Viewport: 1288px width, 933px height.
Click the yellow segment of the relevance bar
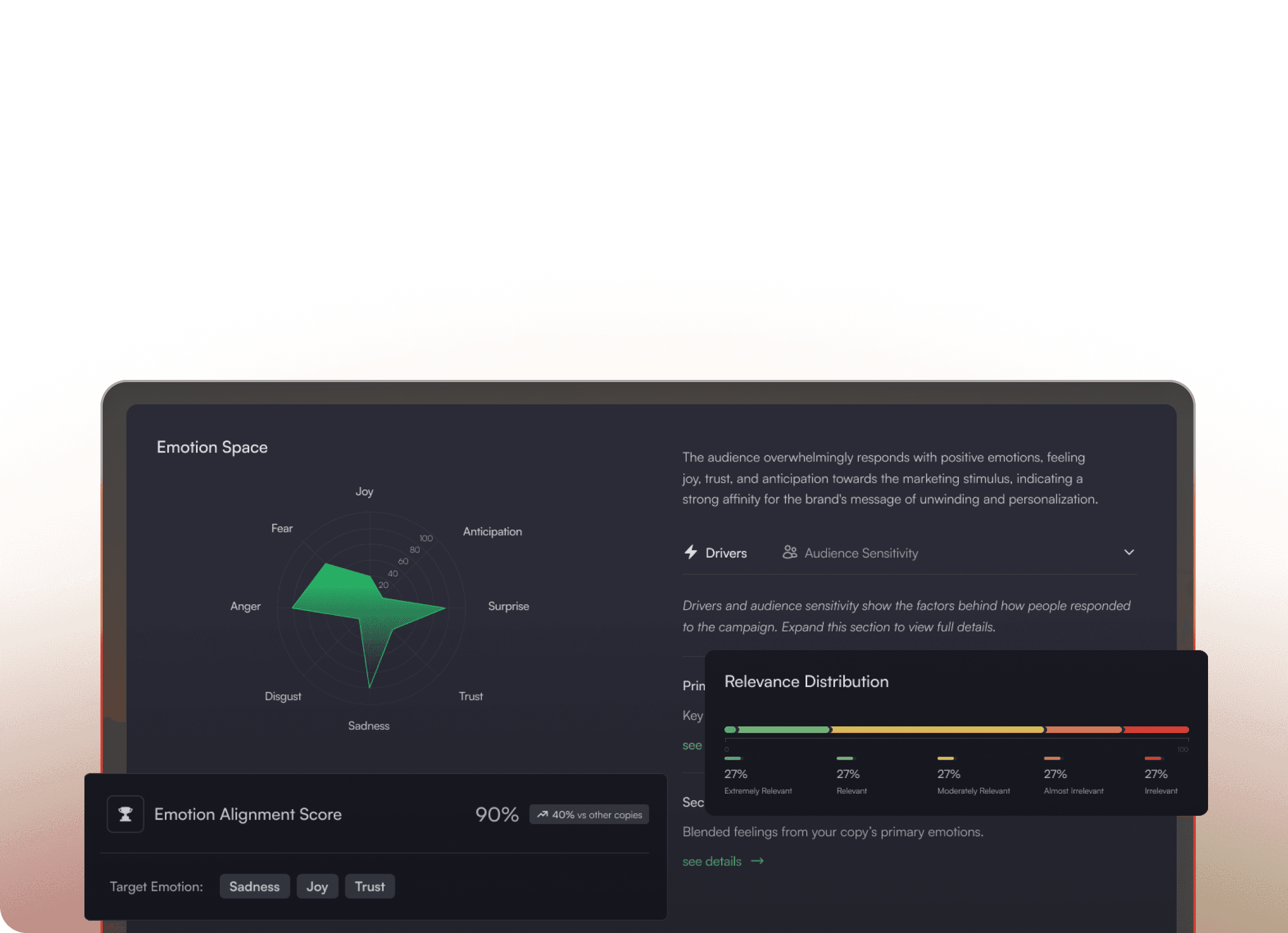(937, 730)
